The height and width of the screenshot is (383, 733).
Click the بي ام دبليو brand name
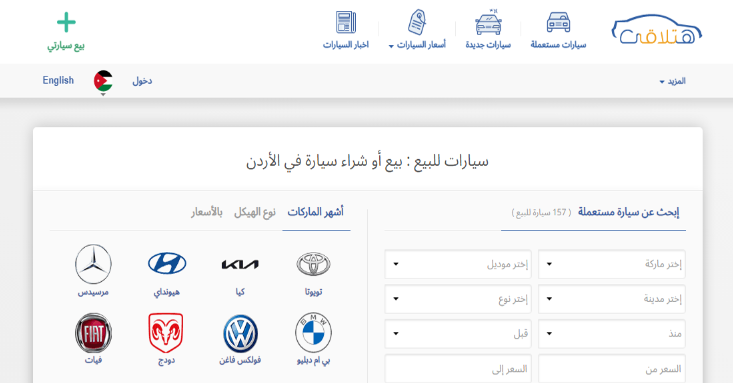click(x=313, y=361)
